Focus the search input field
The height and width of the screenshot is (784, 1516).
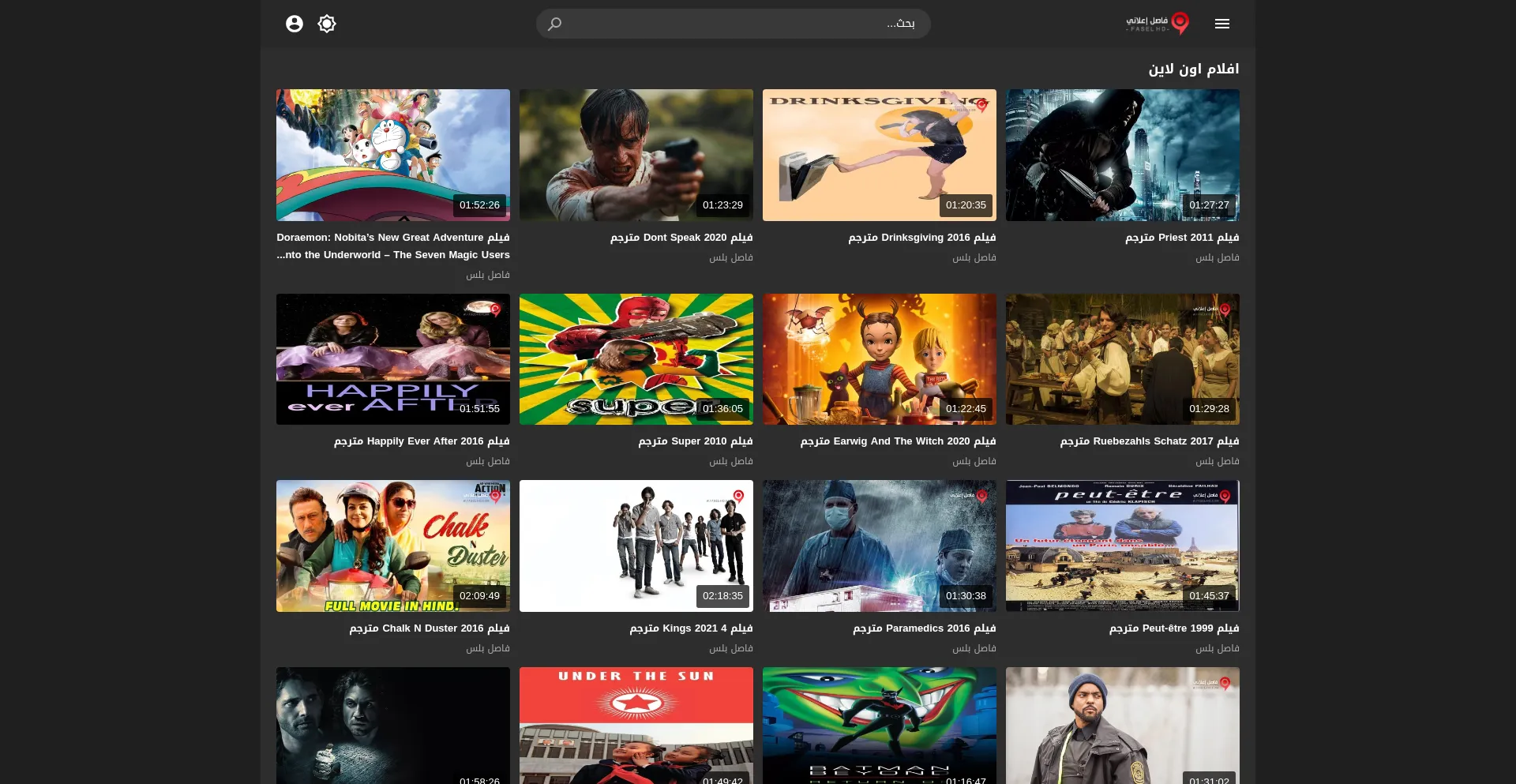[733, 24]
